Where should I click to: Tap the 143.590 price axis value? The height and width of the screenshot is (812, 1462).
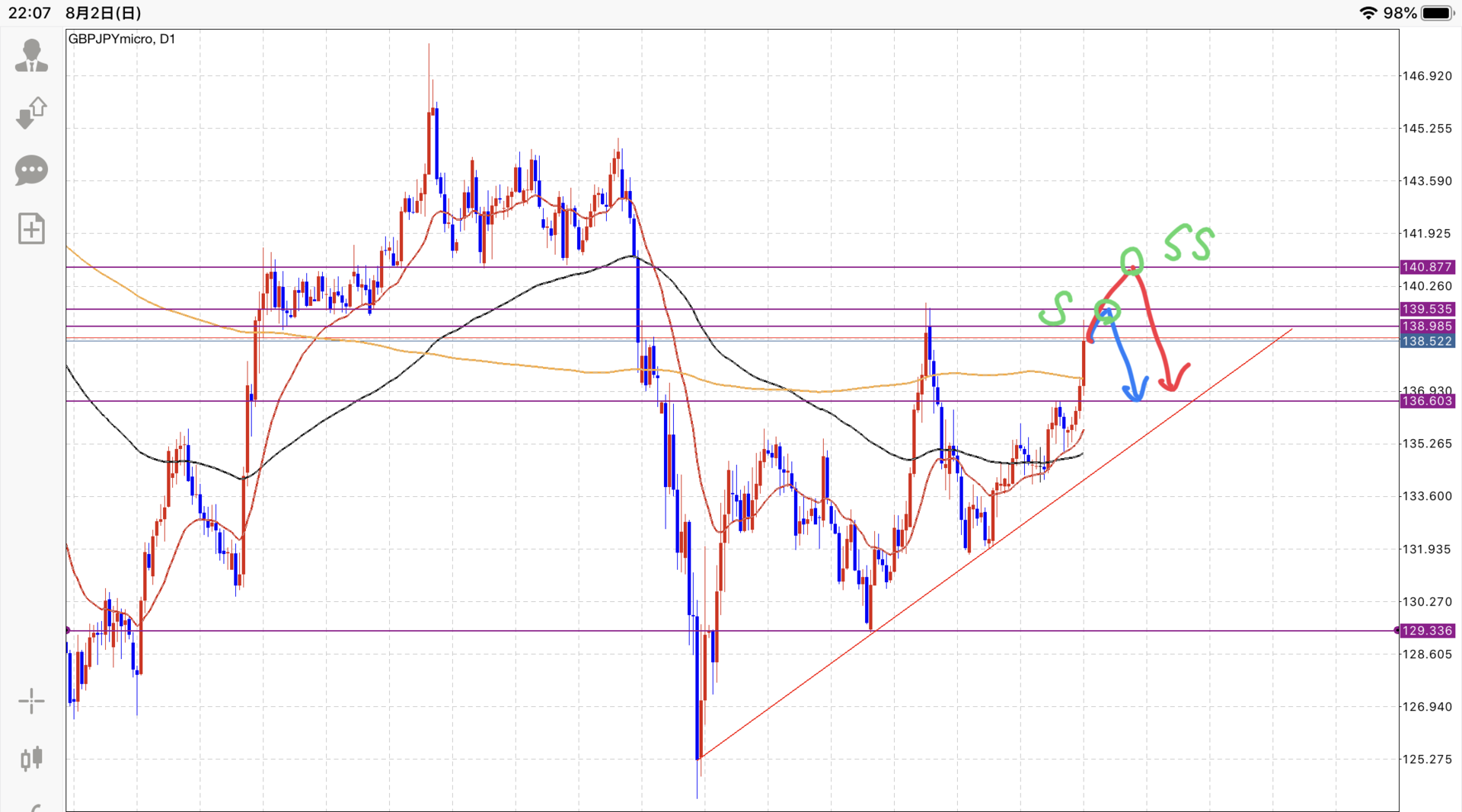click(x=1428, y=181)
